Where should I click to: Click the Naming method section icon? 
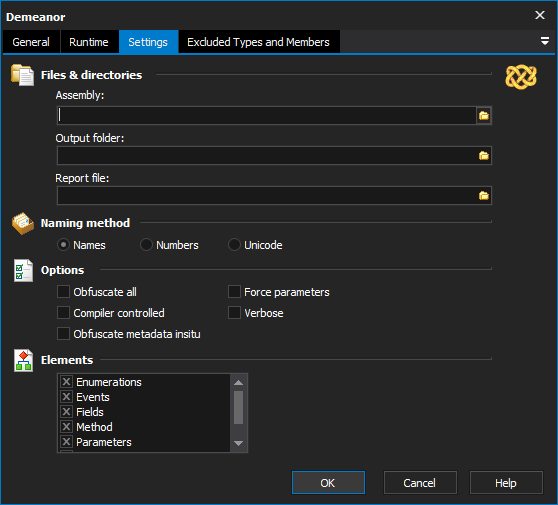(x=23, y=223)
